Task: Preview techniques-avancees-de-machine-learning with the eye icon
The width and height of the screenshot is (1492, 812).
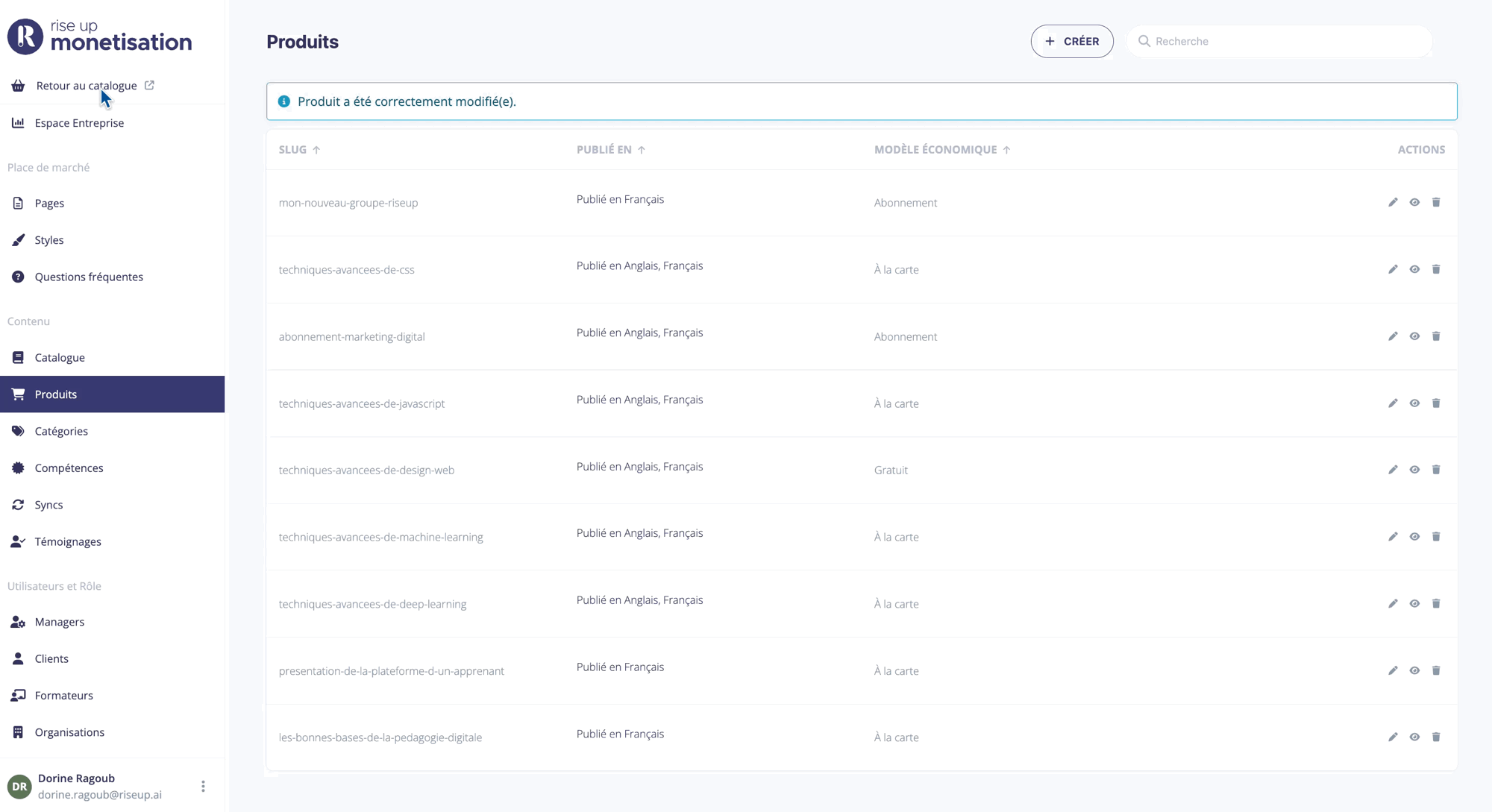Action: click(1414, 537)
